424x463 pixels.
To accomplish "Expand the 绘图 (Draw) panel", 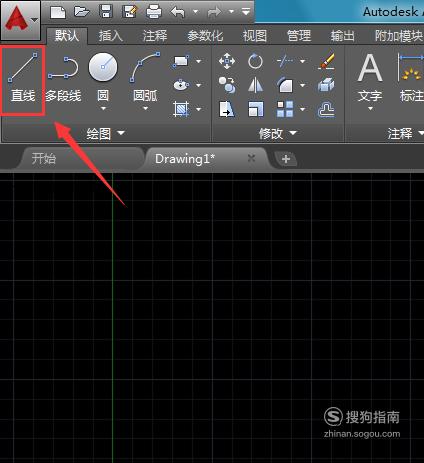I will click(105, 134).
